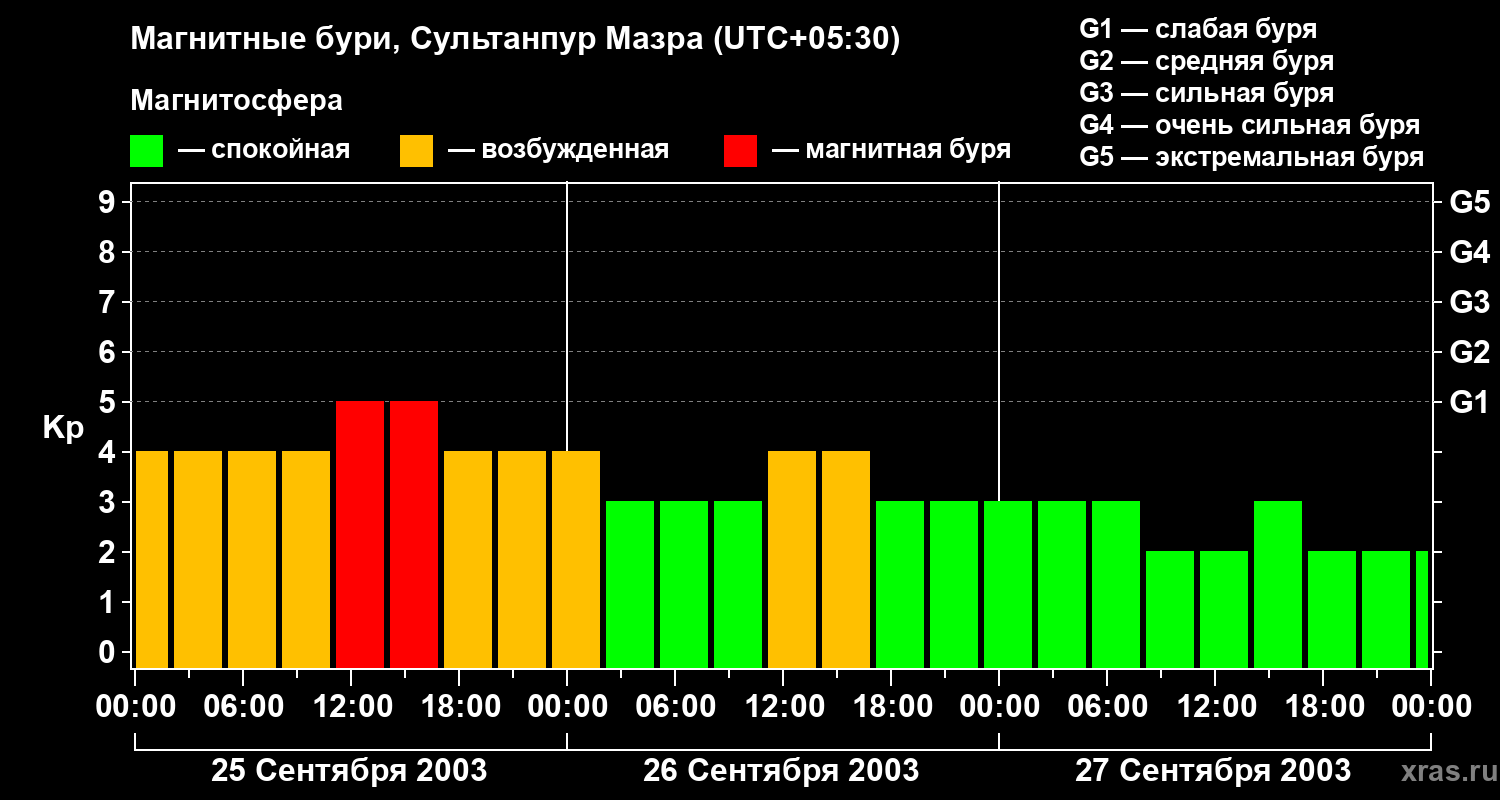Click the second red Kp 5 storm bar
The width and height of the screenshot is (1500, 800).
[414, 535]
